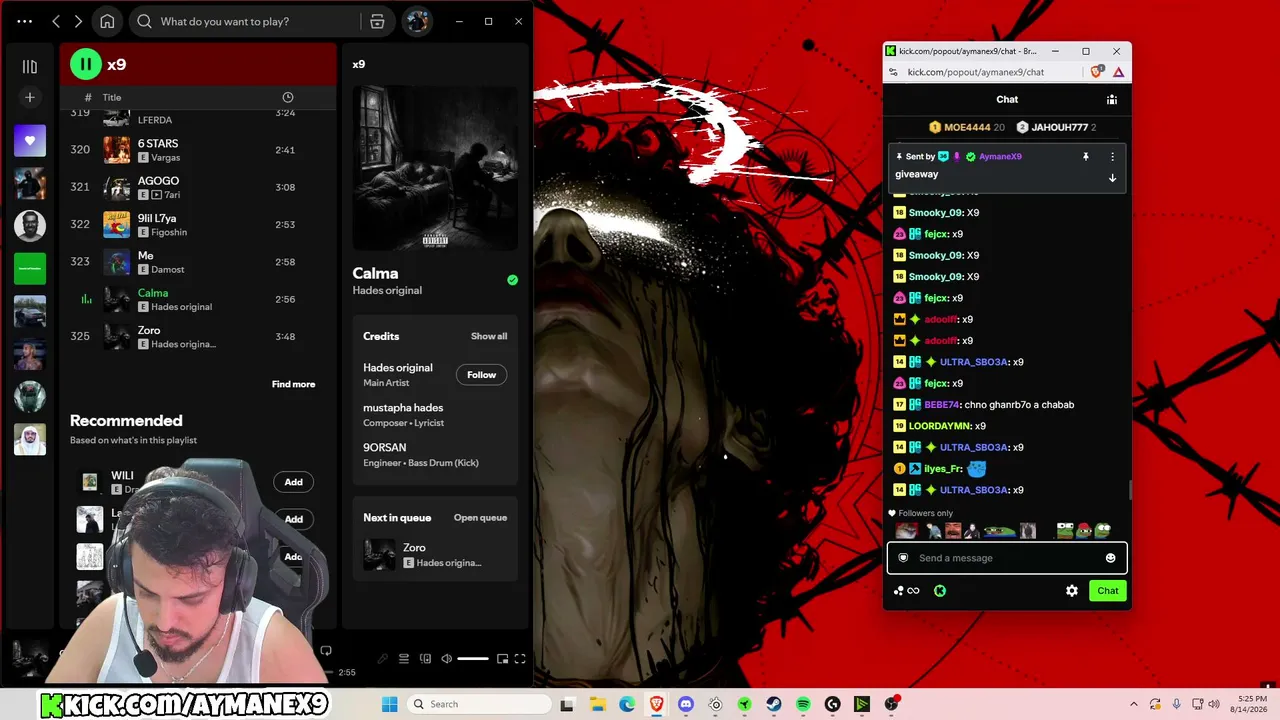Image resolution: width=1280 pixels, height=720 pixels.
Task: Open the pinned message three-dot options
Action: (1112, 156)
